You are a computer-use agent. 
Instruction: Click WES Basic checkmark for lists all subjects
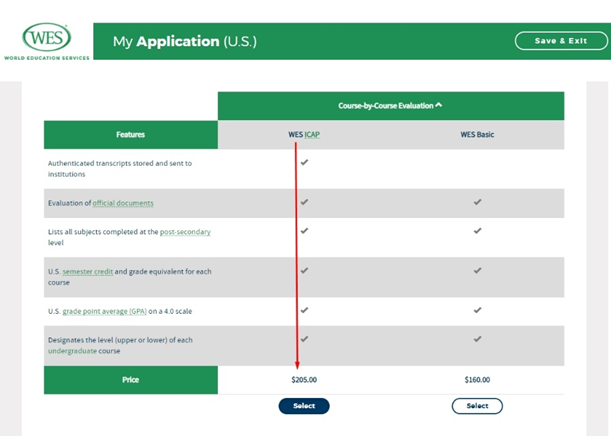(477, 231)
